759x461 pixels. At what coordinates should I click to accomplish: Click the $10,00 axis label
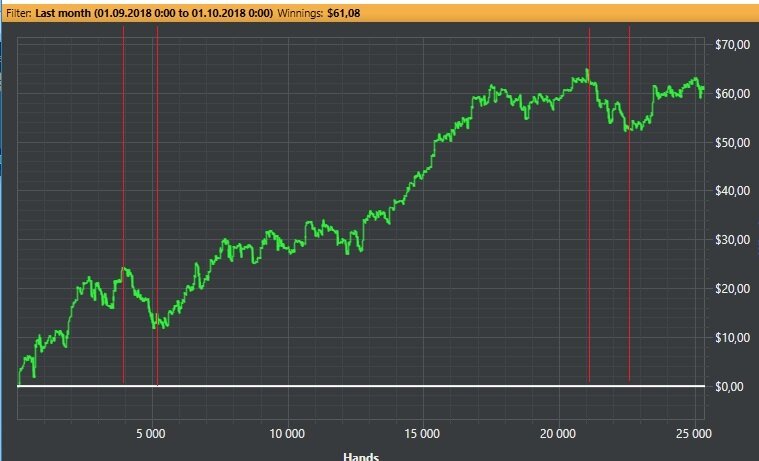click(x=732, y=338)
